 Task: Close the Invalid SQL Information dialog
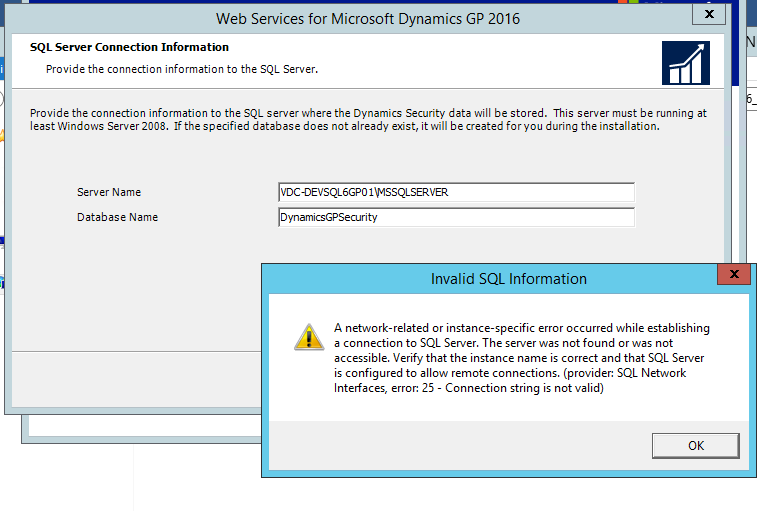pos(734,274)
